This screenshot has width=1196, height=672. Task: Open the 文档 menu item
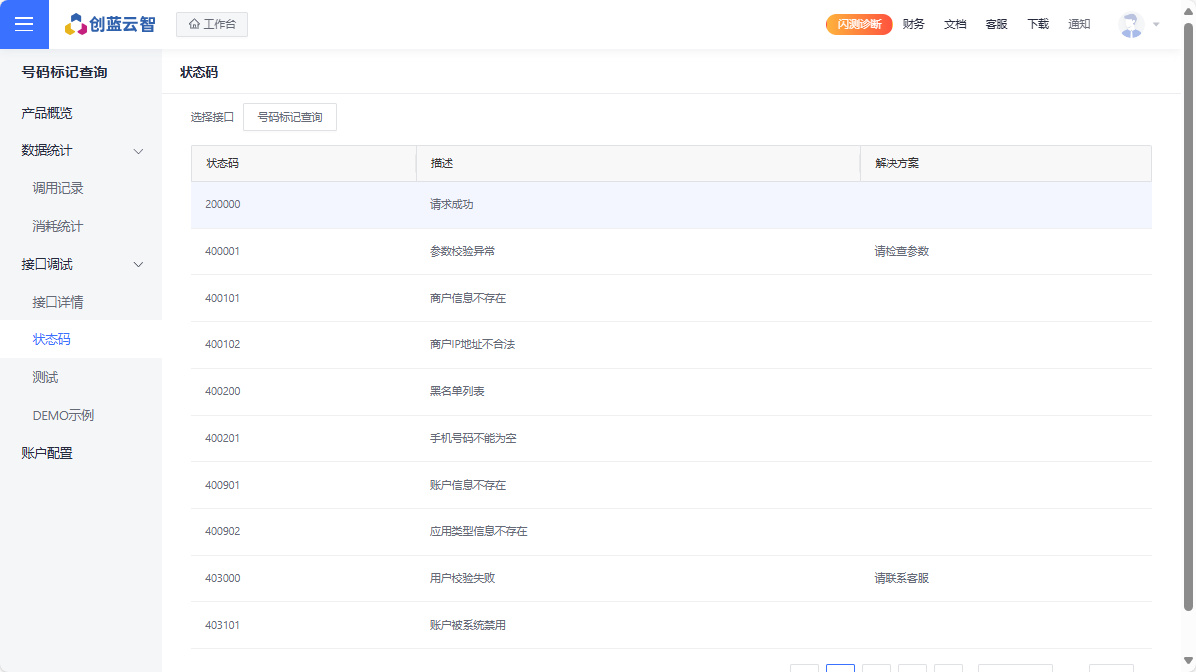point(955,24)
